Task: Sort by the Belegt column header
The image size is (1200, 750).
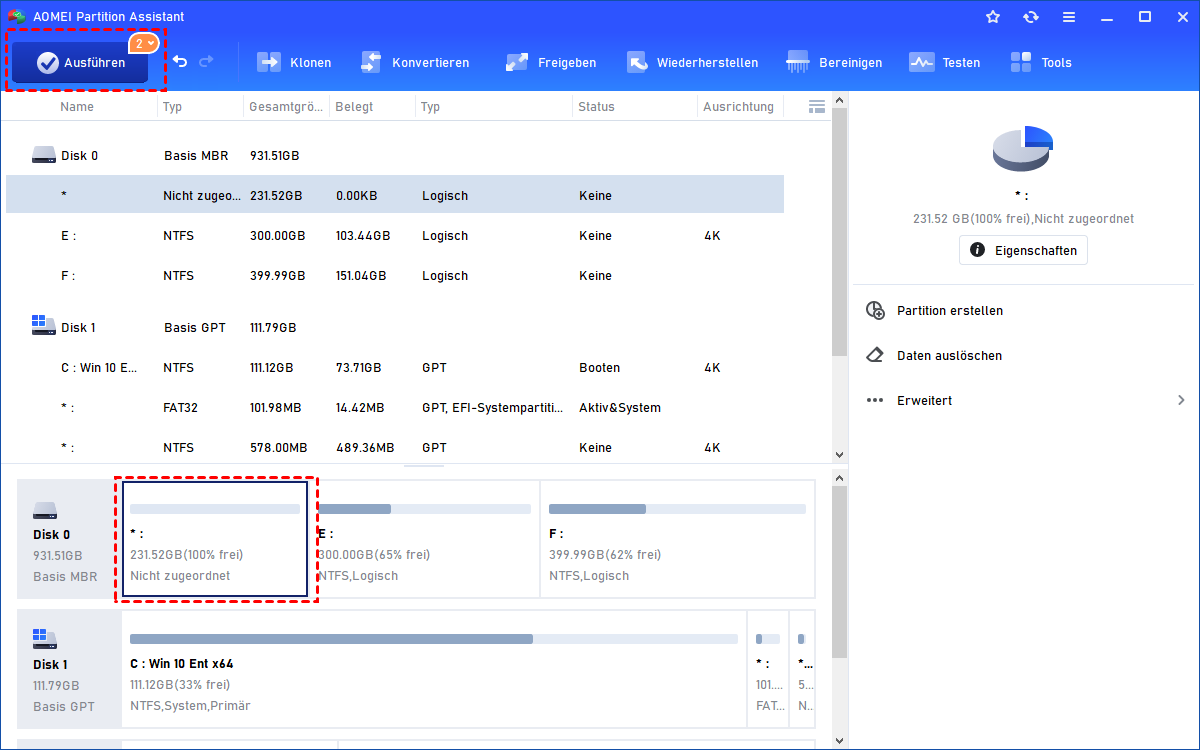Action: point(354,106)
